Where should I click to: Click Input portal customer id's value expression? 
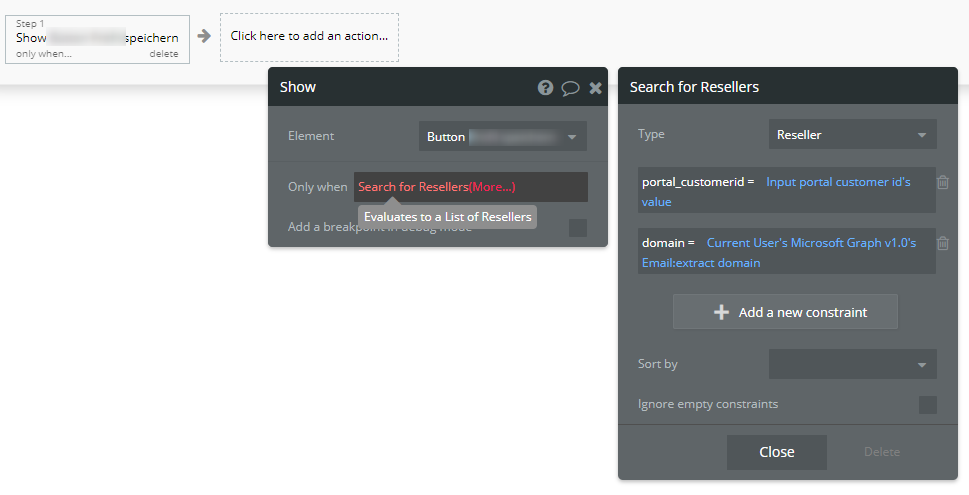pos(838,182)
